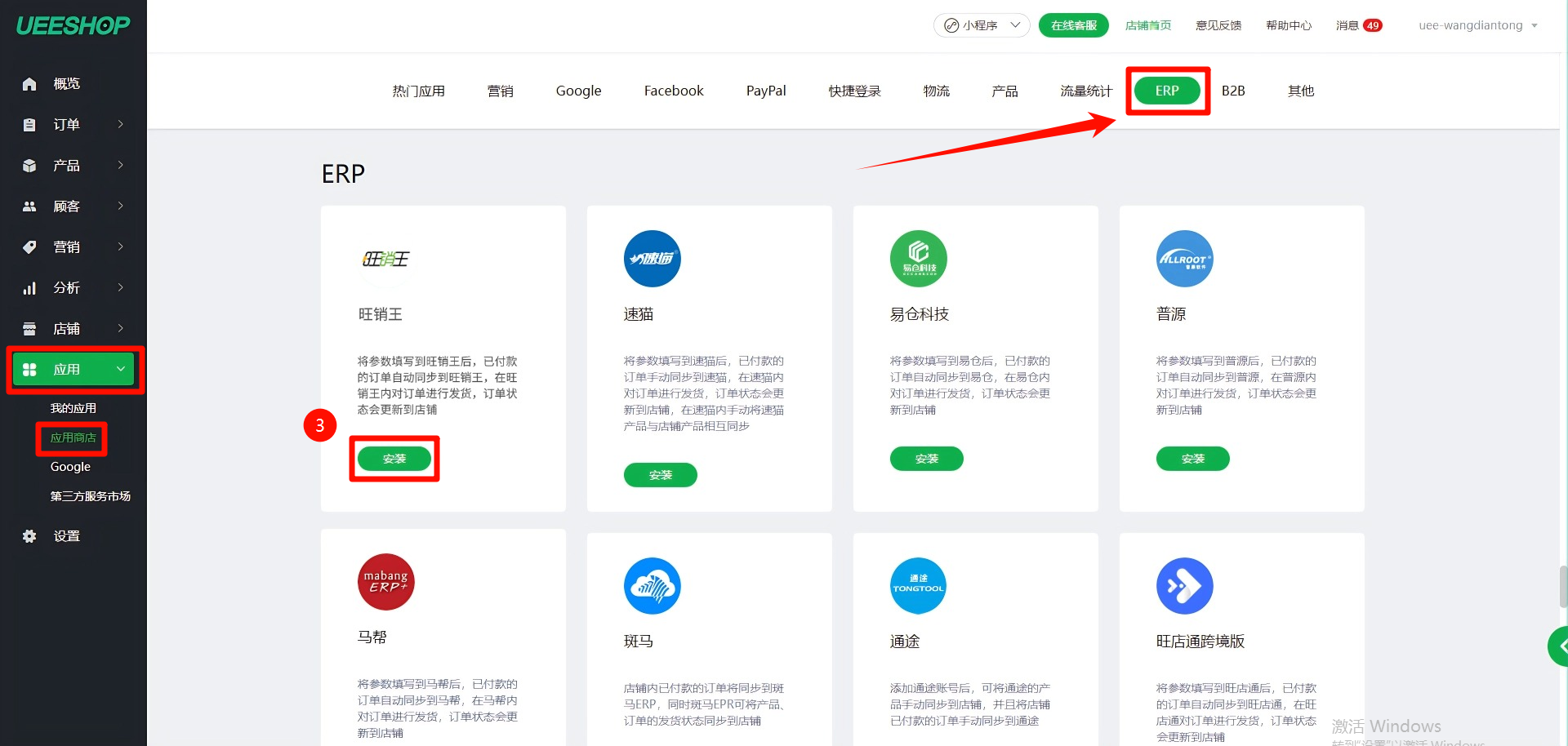
Task: Click the 速猫 app logo
Action: point(653,259)
